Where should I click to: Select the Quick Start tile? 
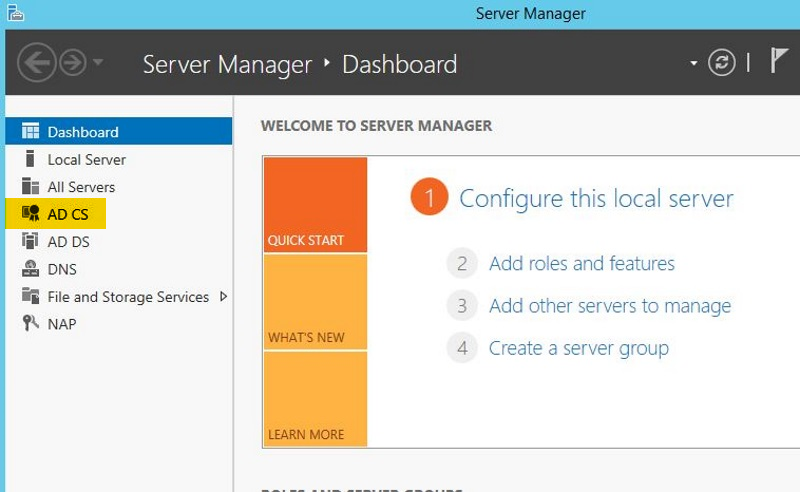(315, 205)
